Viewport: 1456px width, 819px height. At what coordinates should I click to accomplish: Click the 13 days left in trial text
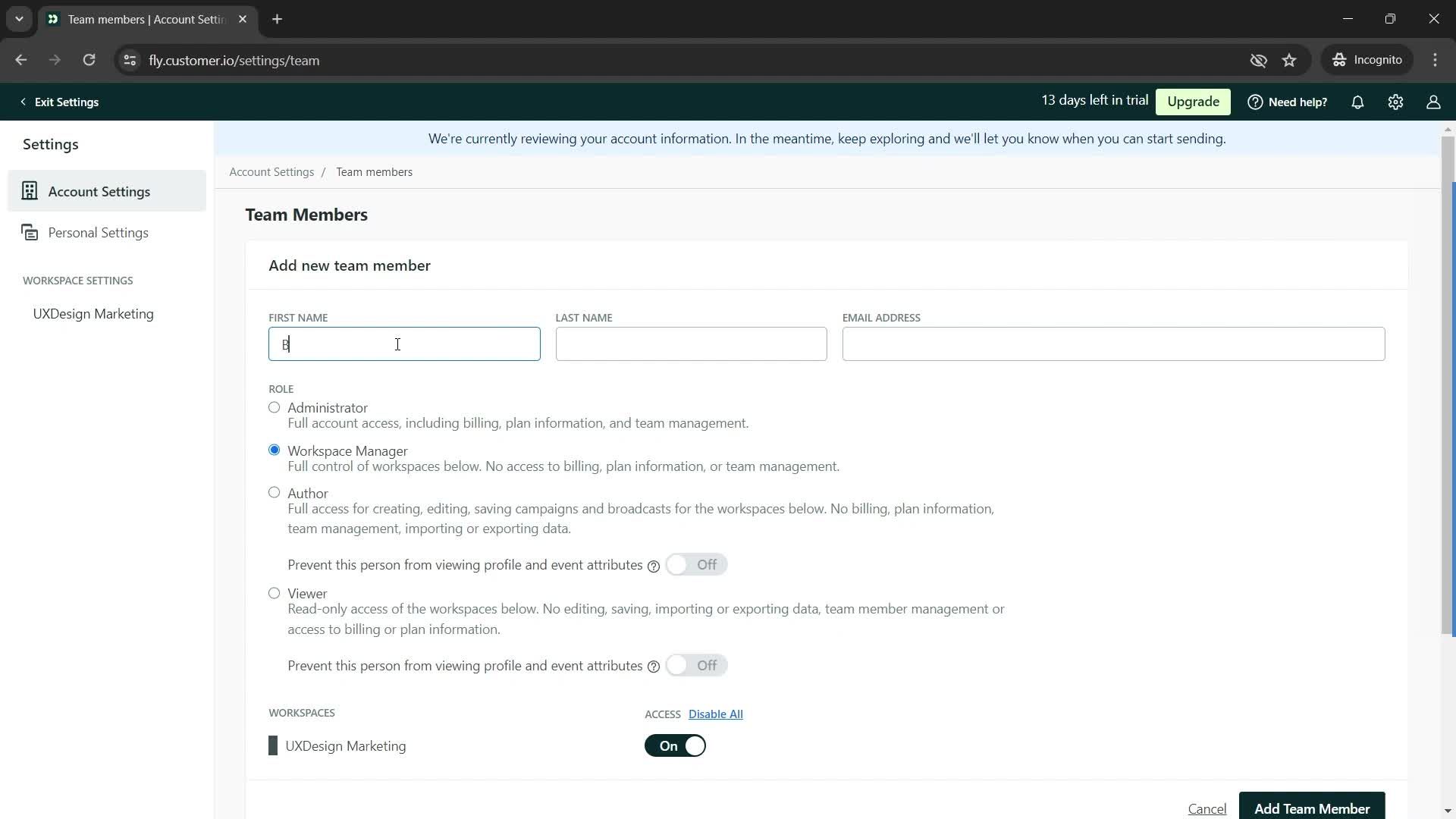pos(1094,100)
